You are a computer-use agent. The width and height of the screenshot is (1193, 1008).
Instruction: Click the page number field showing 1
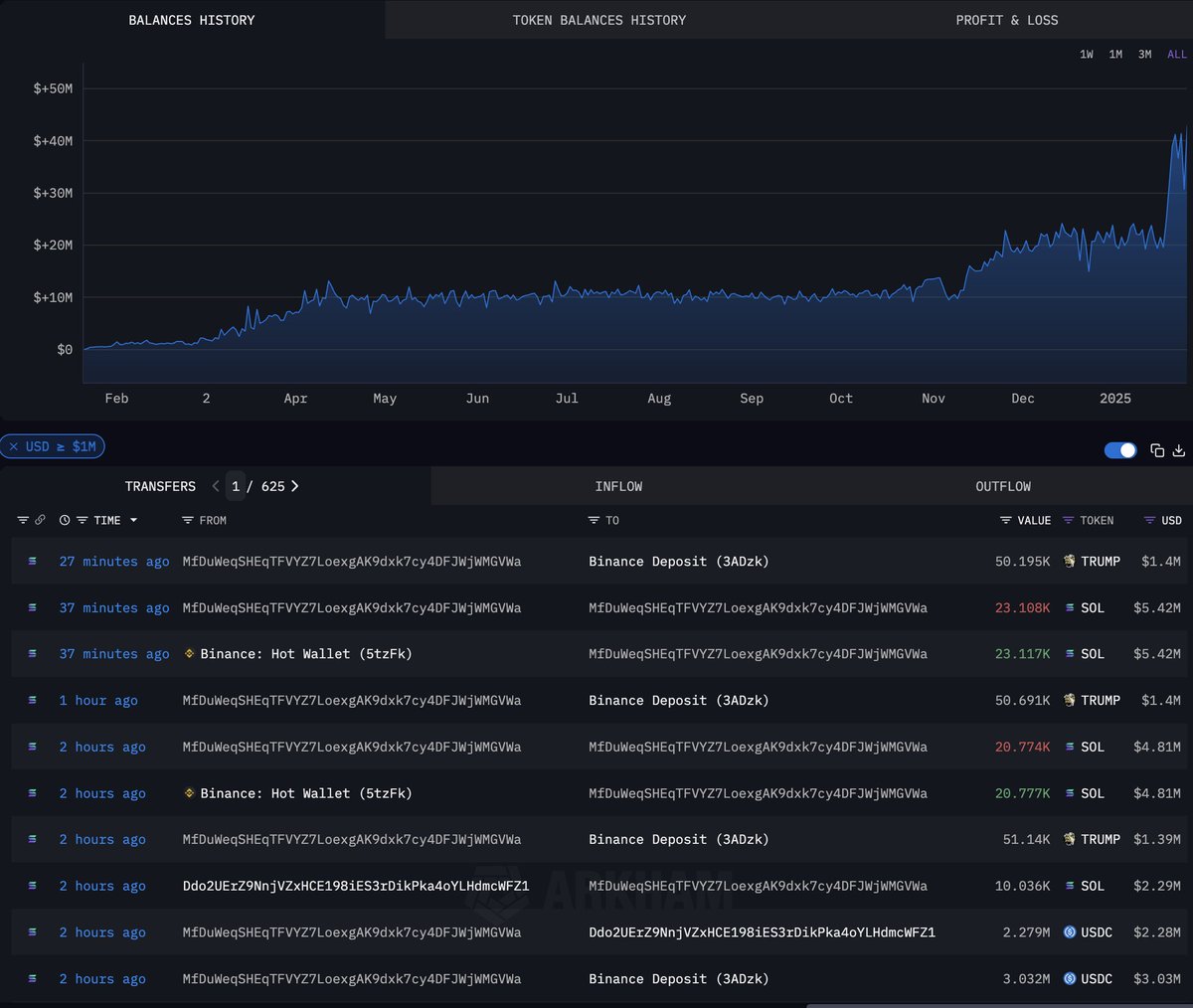[236, 486]
